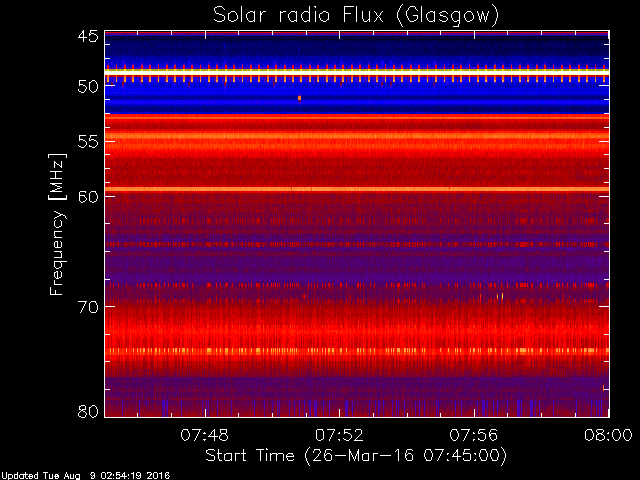The height and width of the screenshot is (480, 640).
Task: Click the '07:52' time tick label
Action: tap(339, 435)
